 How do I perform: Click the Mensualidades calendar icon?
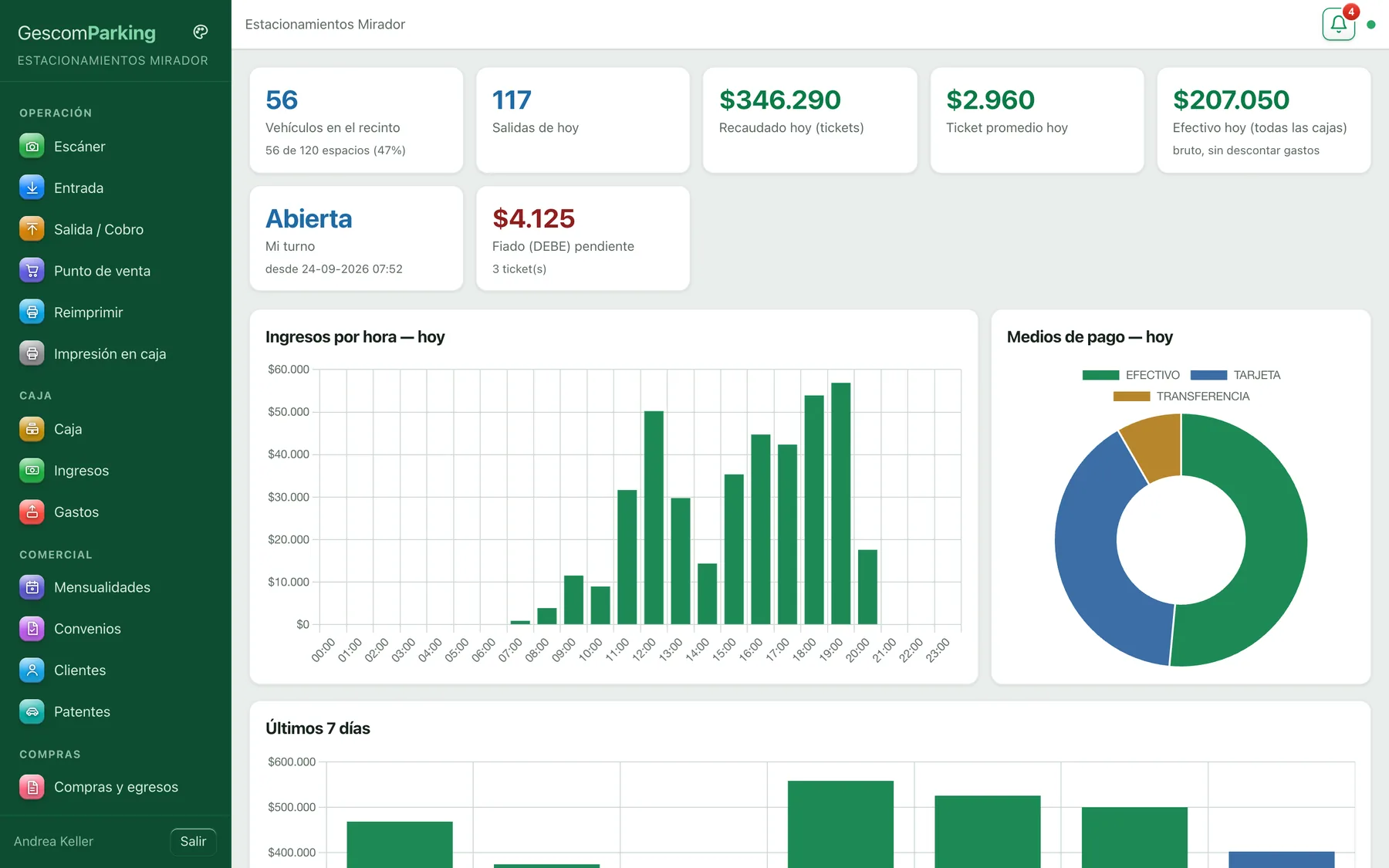point(32,587)
